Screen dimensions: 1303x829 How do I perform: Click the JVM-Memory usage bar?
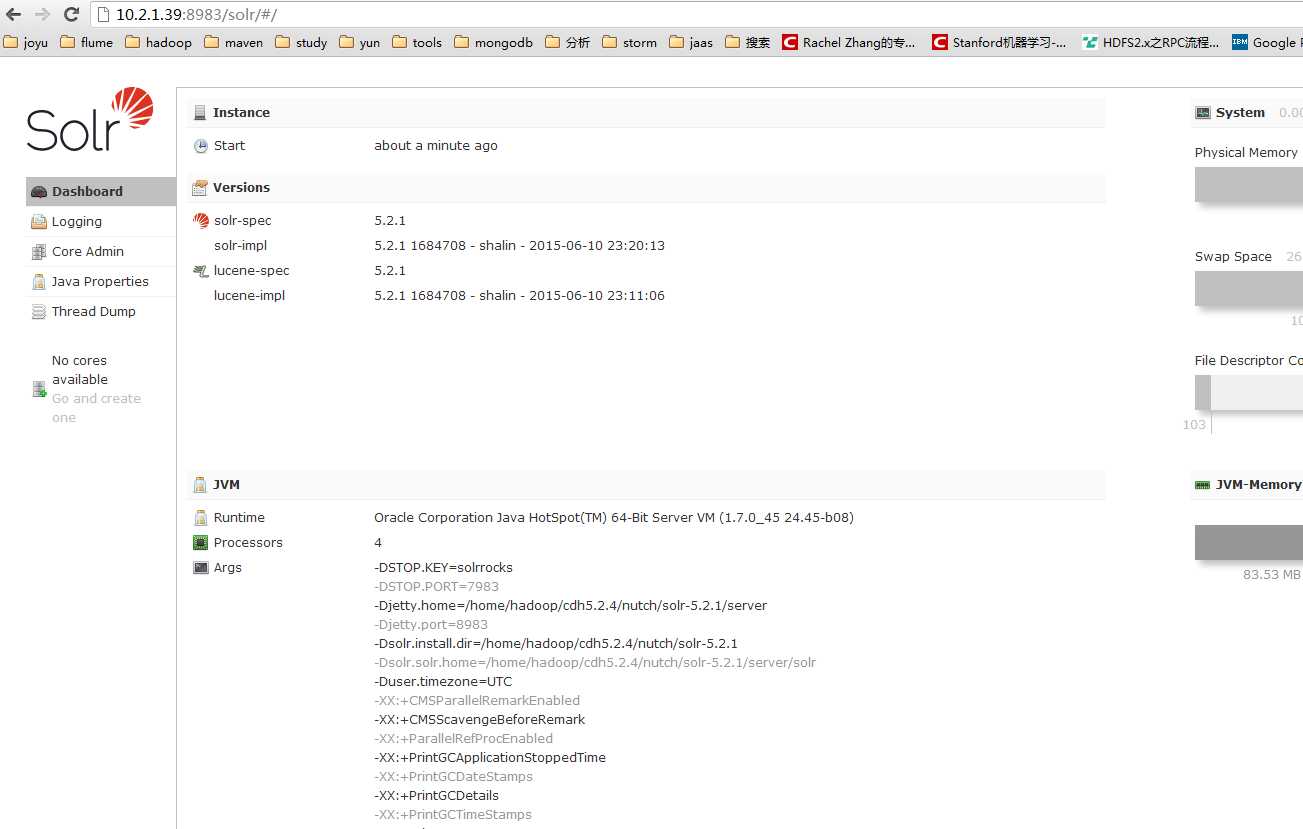[1249, 542]
